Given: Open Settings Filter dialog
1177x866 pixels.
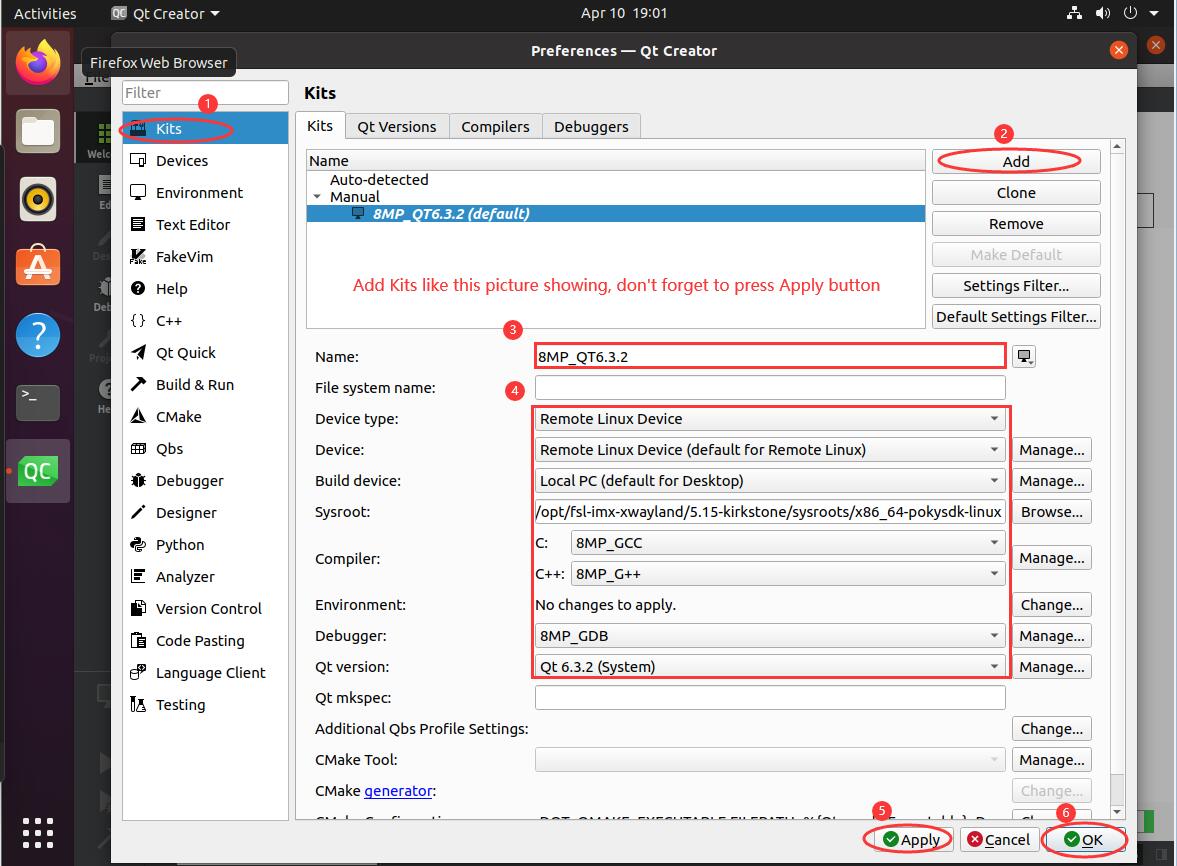Looking at the screenshot, I should pyautogui.click(x=1016, y=286).
